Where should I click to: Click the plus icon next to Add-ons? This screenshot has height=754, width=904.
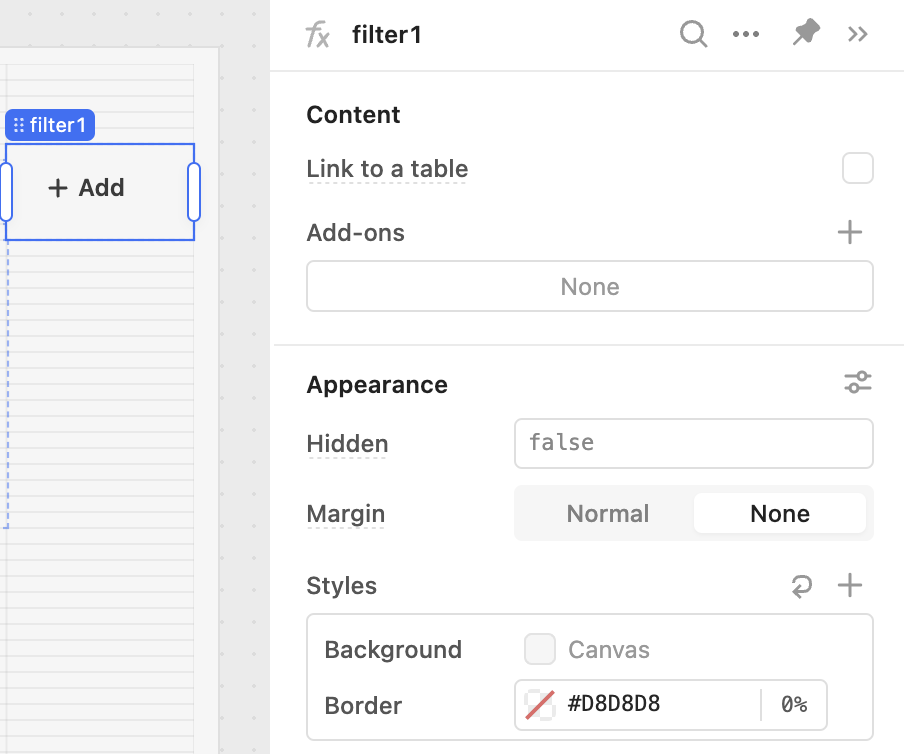pyautogui.click(x=849, y=232)
